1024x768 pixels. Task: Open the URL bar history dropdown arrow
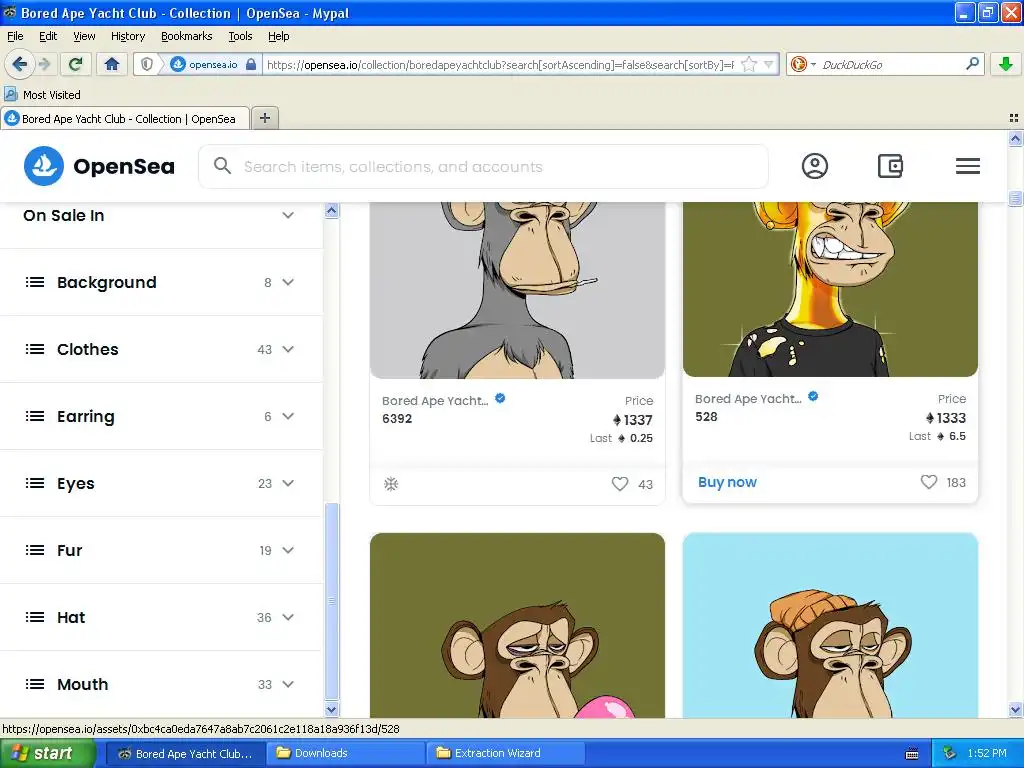click(x=769, y=64)
